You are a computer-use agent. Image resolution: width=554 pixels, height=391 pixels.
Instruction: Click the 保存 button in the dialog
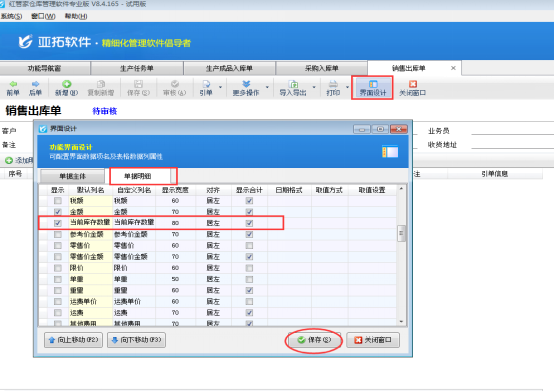point(314,340)
